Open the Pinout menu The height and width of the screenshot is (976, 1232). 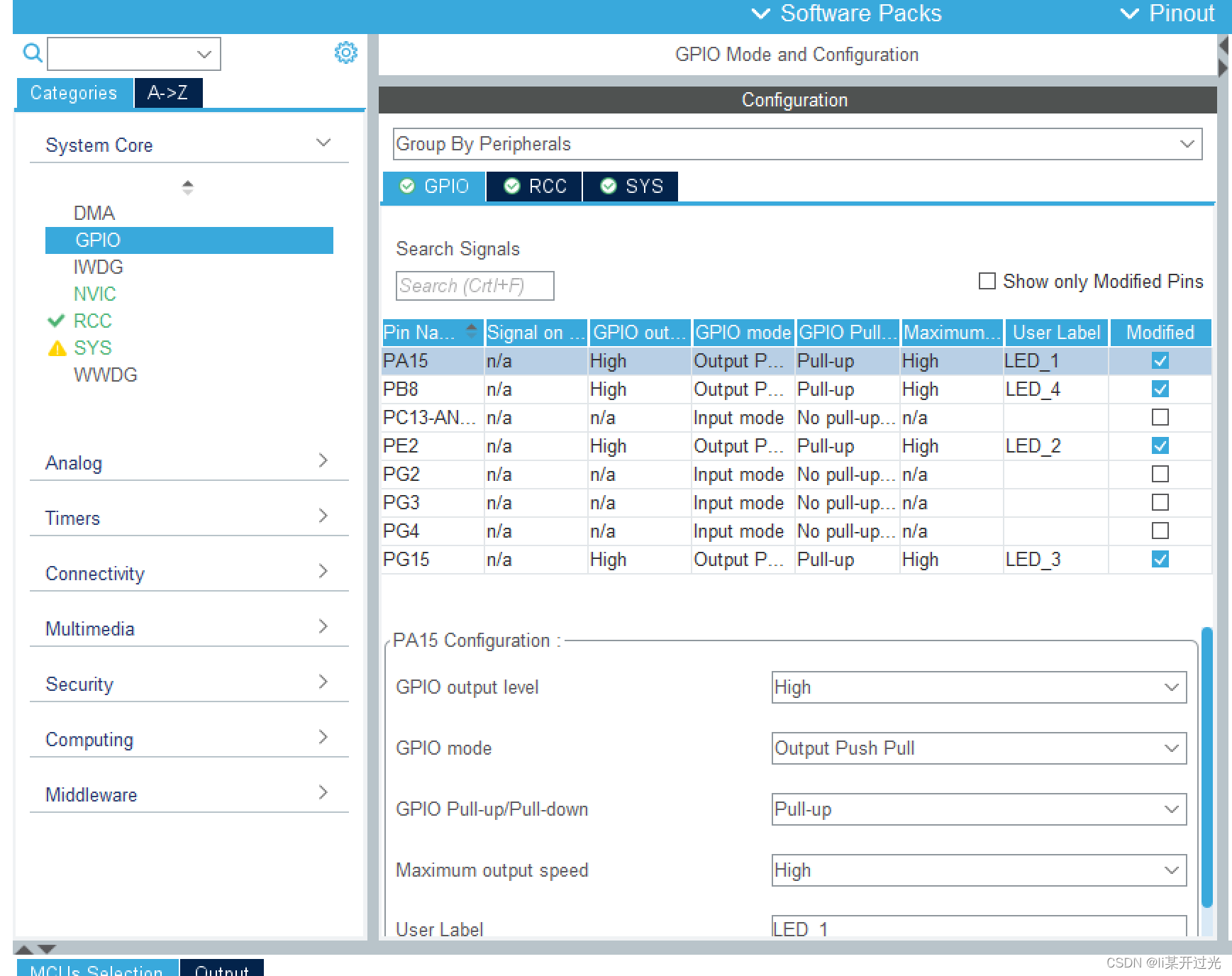[1167, 13]
